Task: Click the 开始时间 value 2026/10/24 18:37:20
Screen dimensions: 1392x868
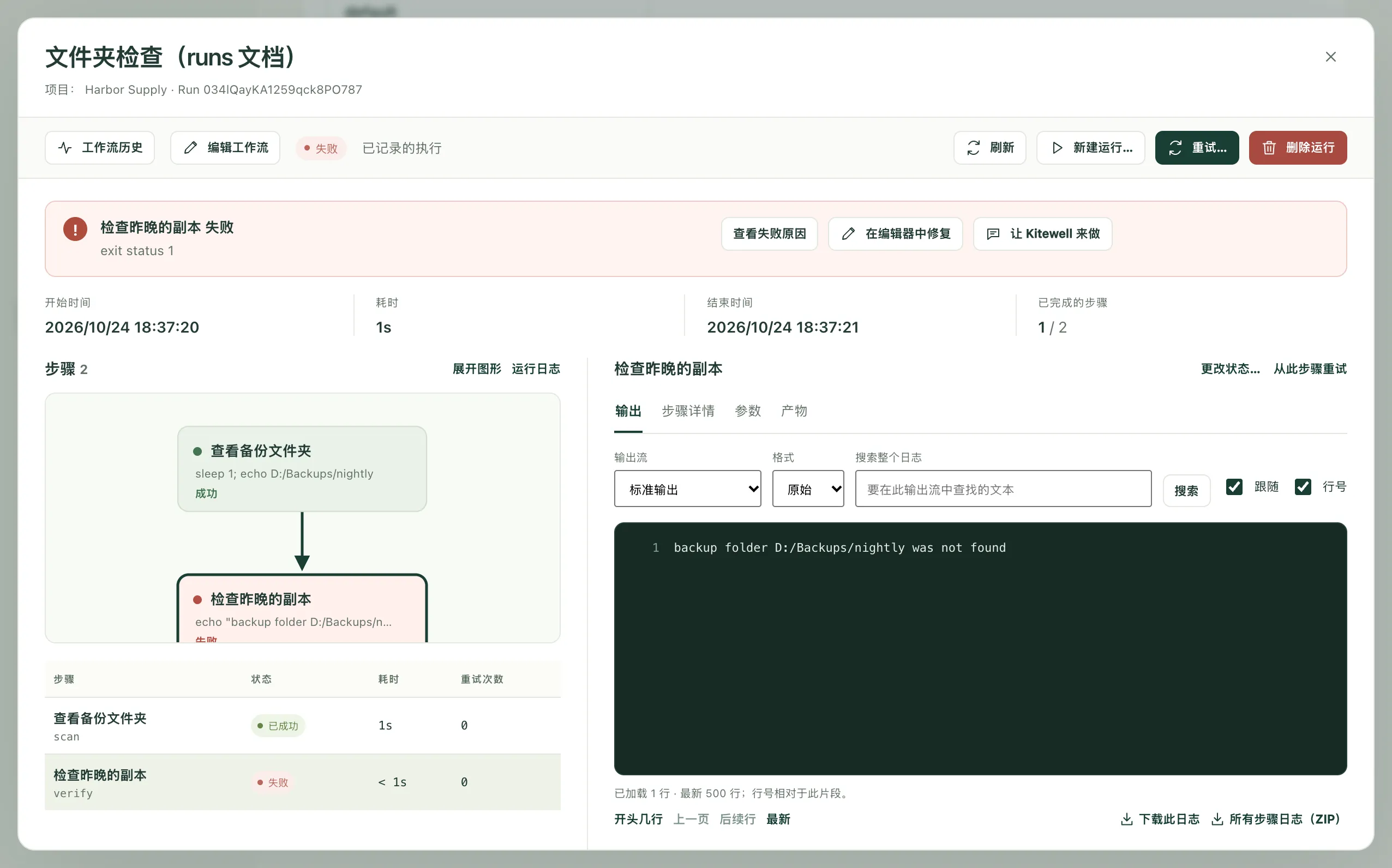Action: point(122,327)
